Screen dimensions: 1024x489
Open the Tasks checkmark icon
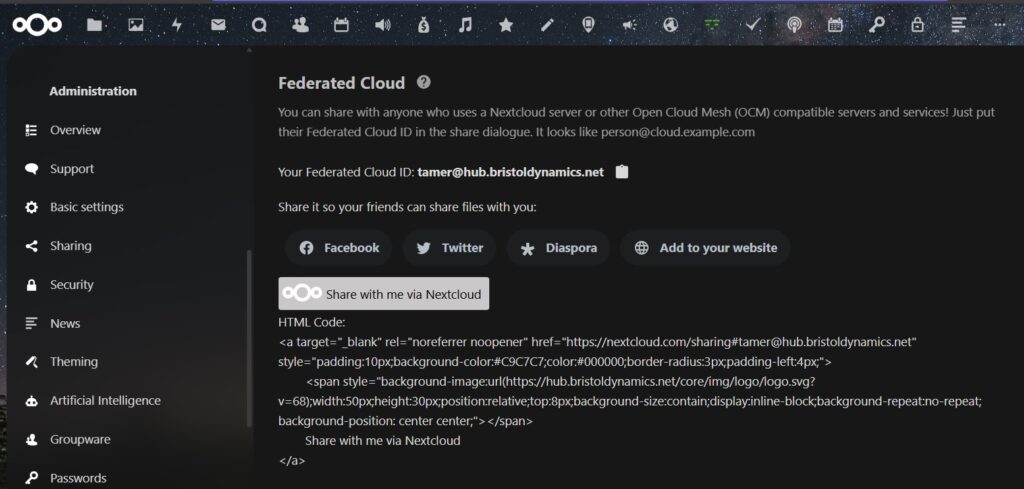753,25
